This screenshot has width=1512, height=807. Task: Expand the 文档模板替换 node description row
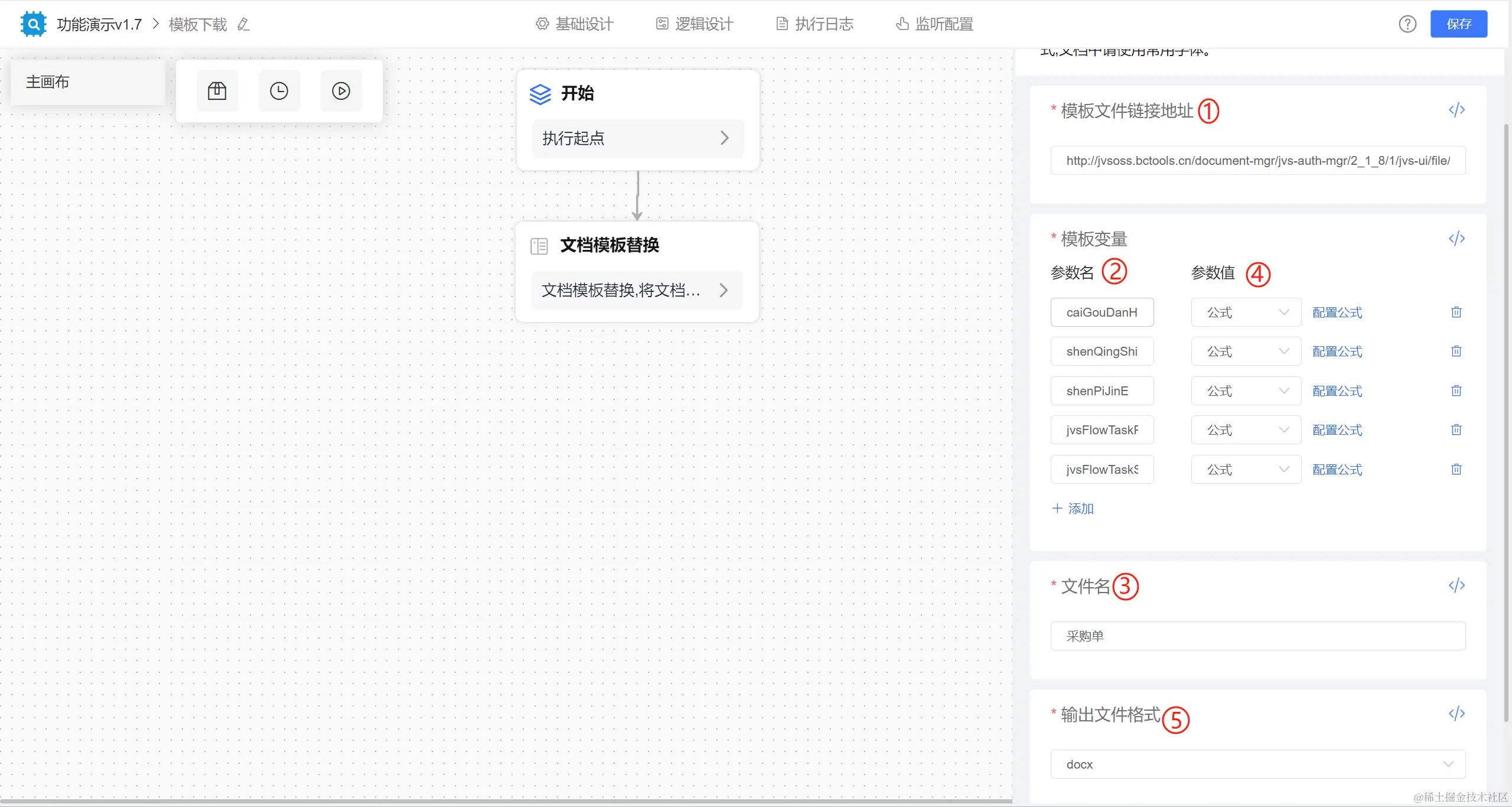coord(724,290)
